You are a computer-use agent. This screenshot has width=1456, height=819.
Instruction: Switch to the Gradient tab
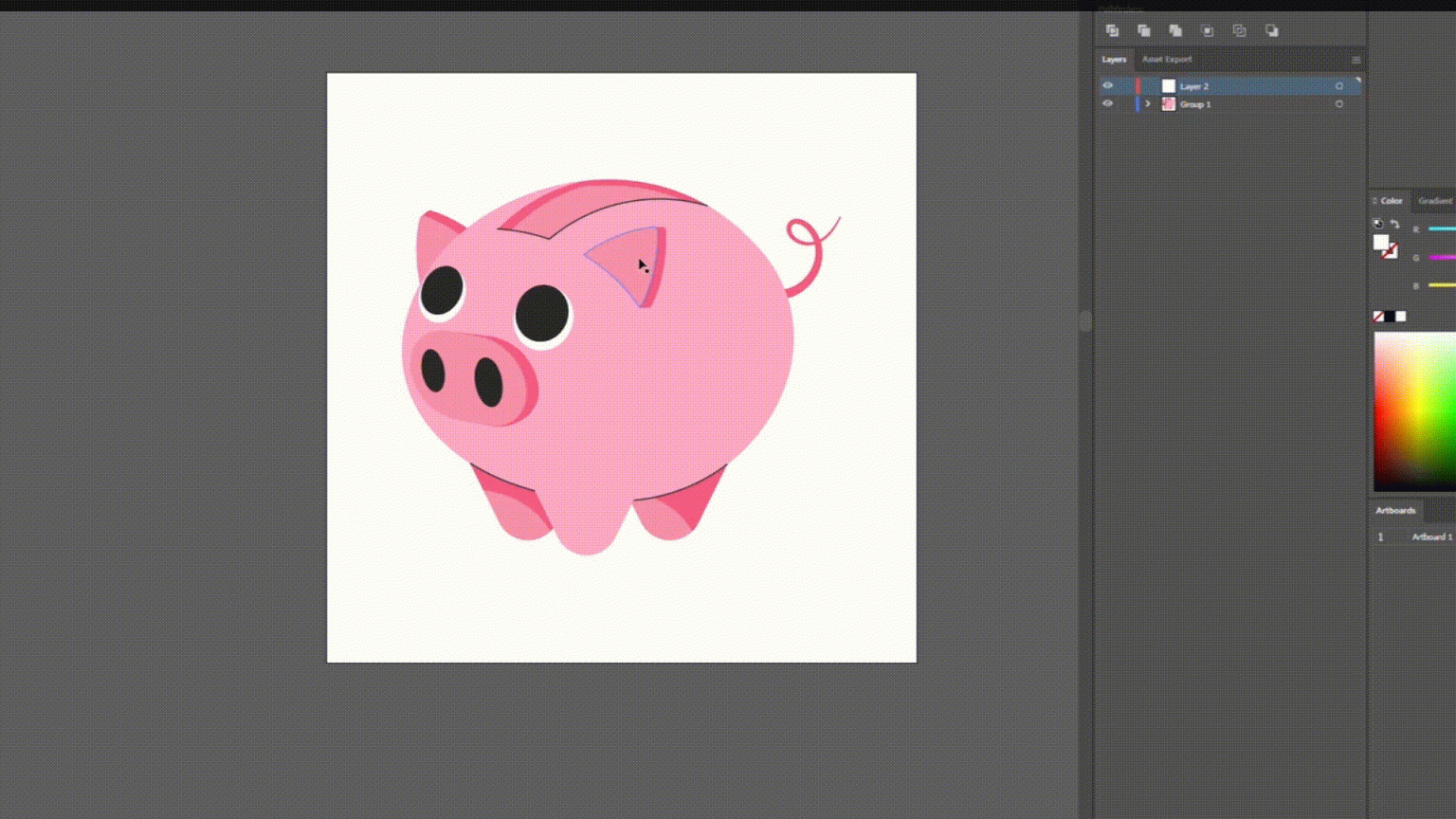click(1433, 200)
